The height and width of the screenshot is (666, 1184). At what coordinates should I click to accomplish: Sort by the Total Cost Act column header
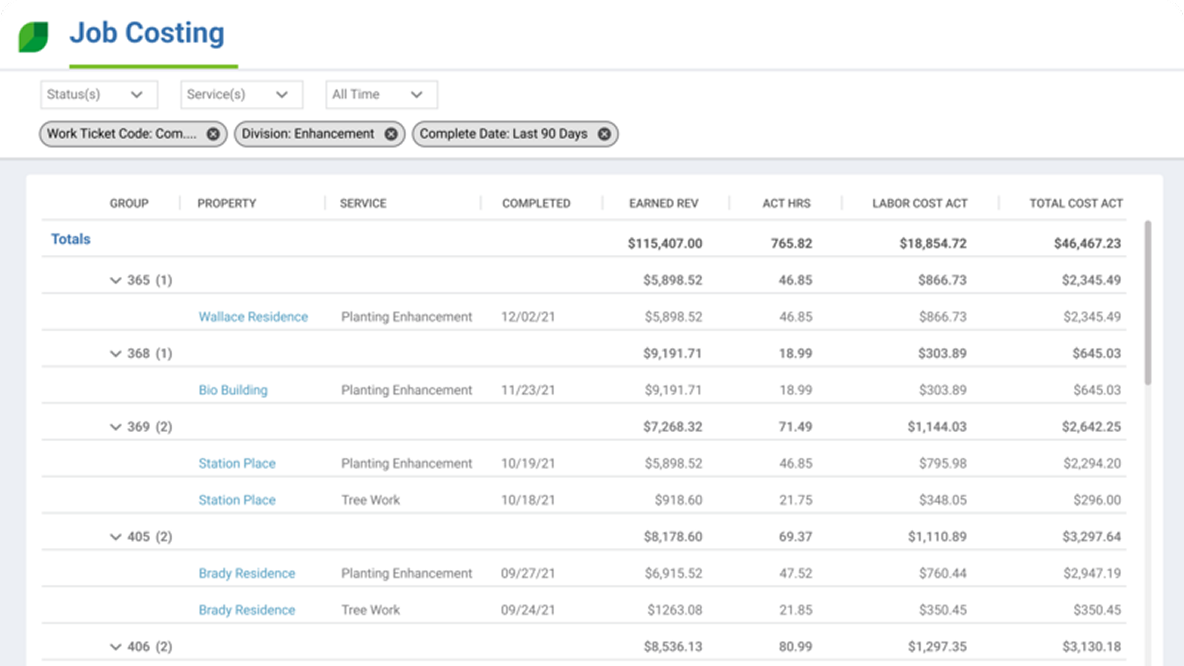coord(1076,203)
